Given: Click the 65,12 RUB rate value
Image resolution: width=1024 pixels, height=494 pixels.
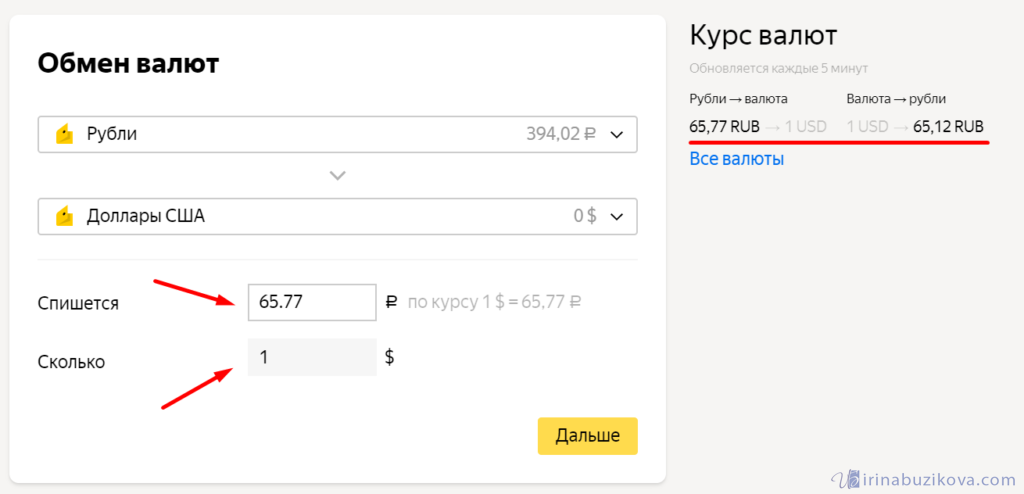Looking at the screenshot, I should point(949,127).
